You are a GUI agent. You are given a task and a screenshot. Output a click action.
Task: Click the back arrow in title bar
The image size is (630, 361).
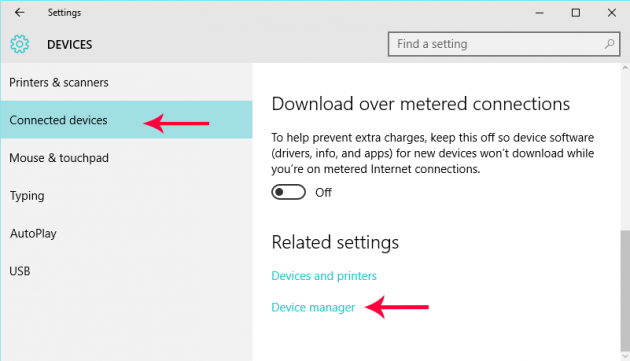pos(19,12)
